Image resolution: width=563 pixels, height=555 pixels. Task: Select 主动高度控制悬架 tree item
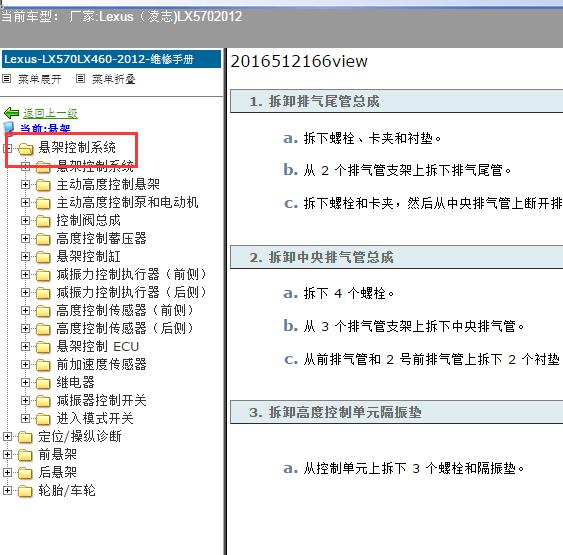point(108,185)
